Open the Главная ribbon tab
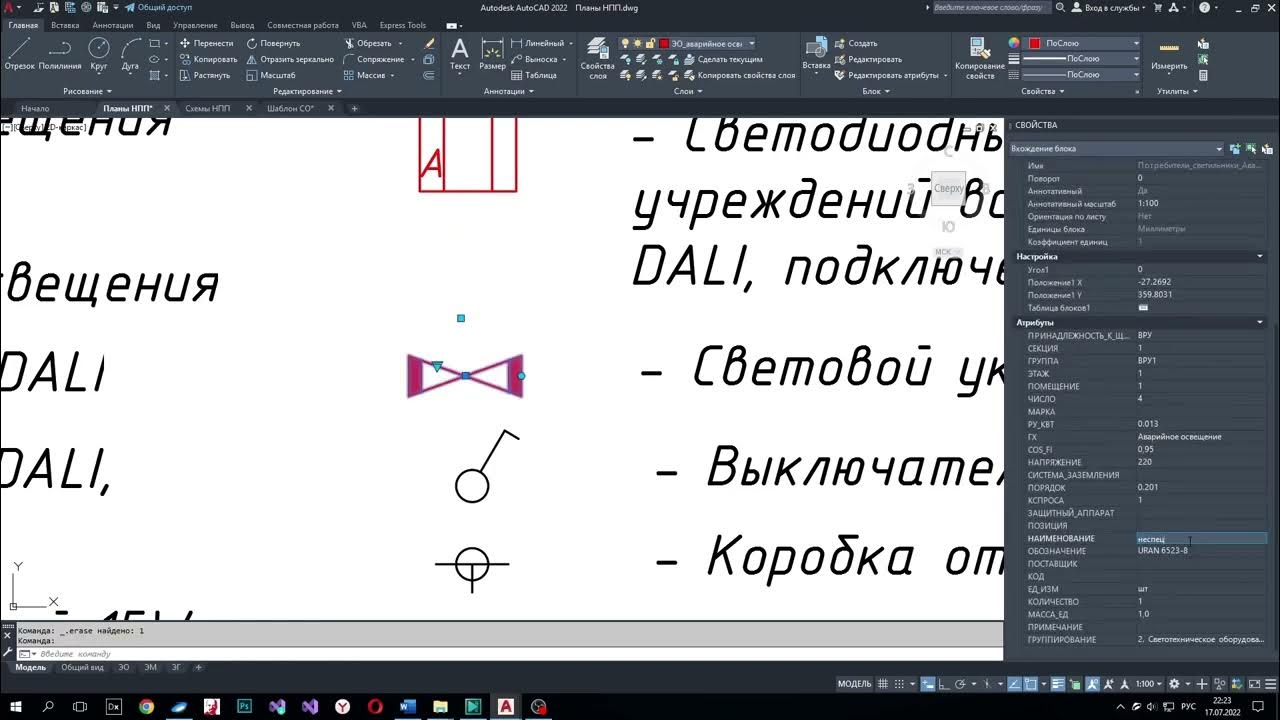The height and width of the screenshot is (720, 1280). [23, 25]
